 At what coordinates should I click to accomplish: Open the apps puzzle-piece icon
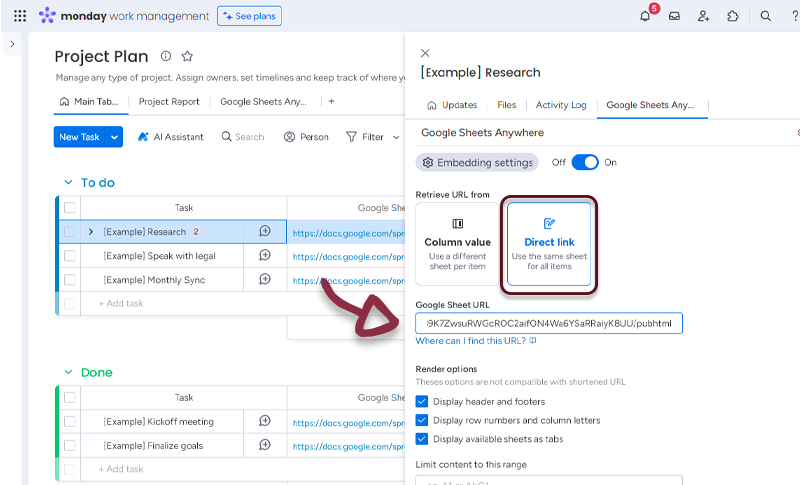[x=732, y=16]
